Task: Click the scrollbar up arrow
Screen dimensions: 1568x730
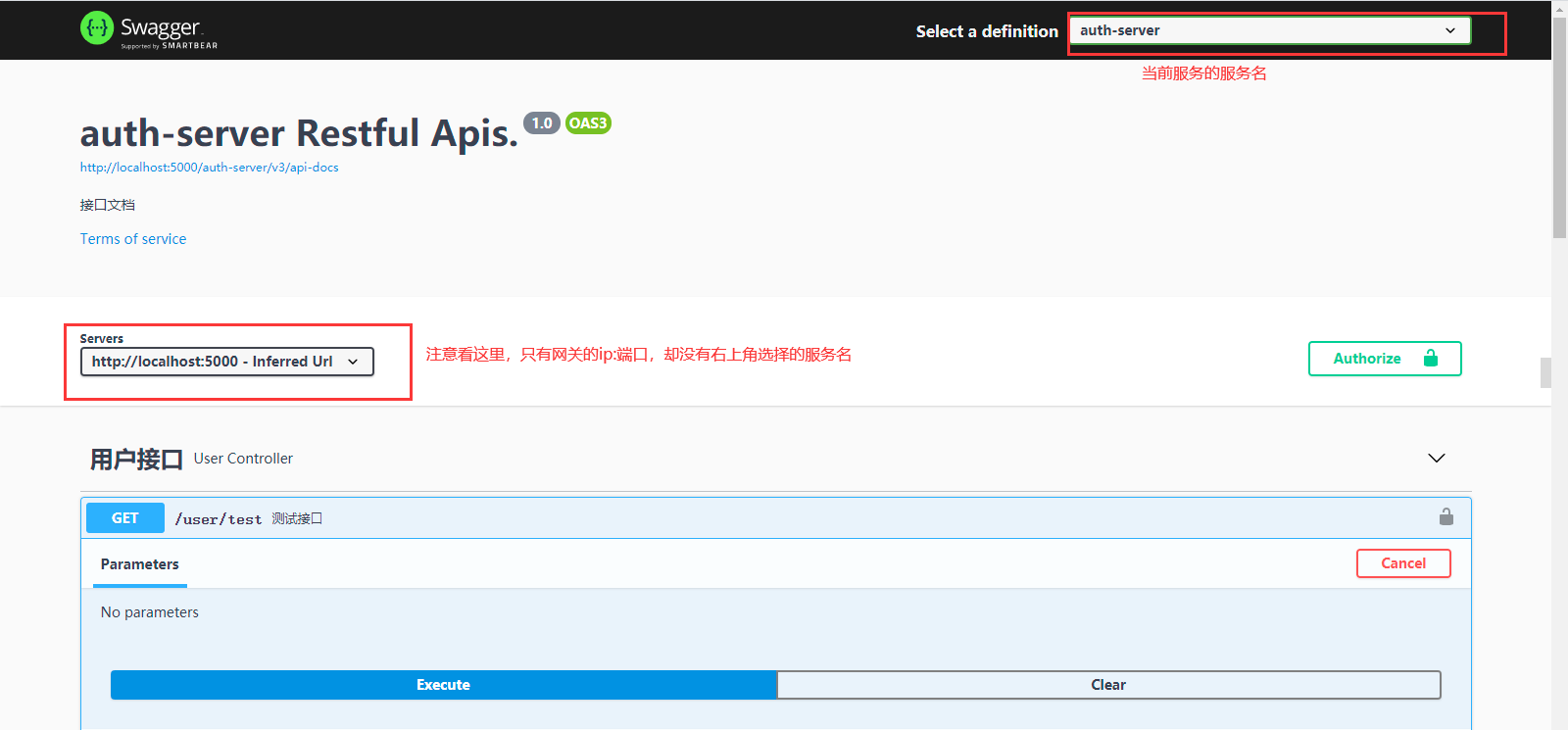Action: (1559, 8)
